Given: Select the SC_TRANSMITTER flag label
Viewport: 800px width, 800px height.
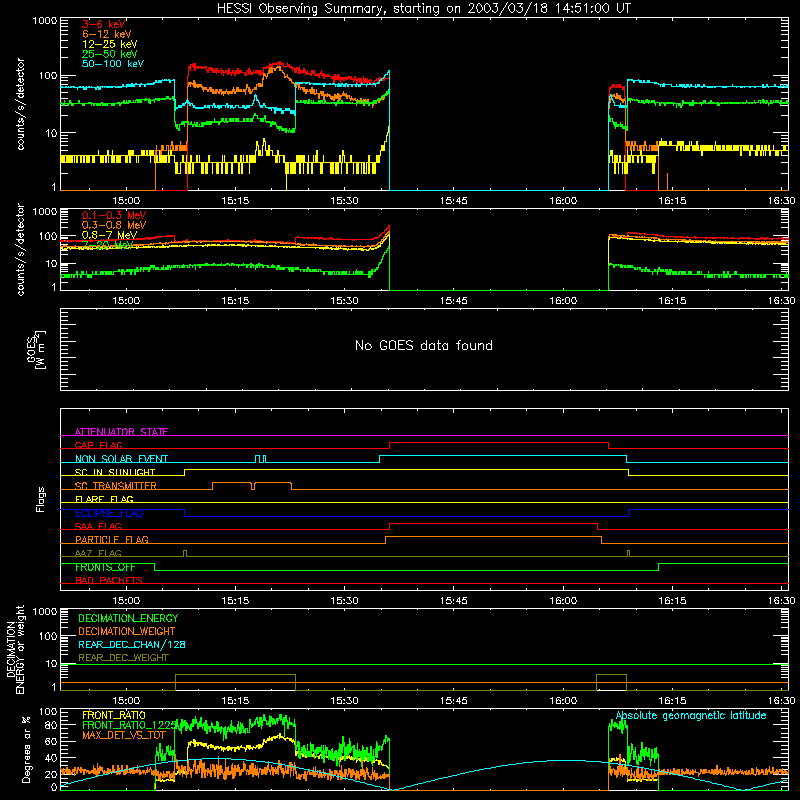Looking at the screenshot, I should pos(115,485).
